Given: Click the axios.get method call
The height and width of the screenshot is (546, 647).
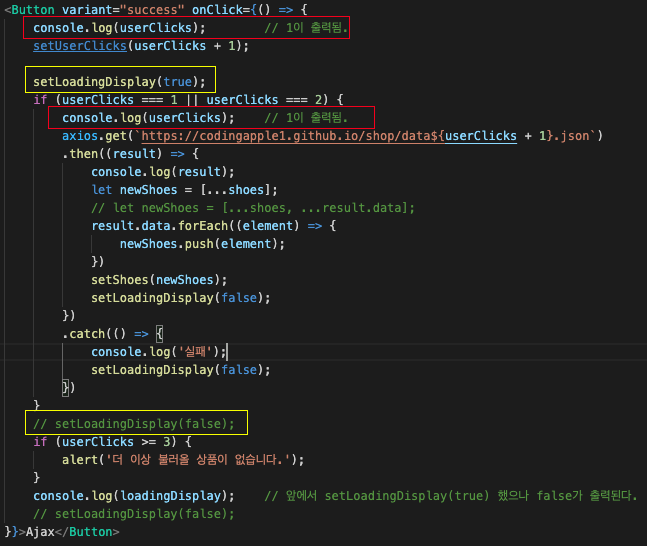Looking at the screenshot, I should [94, 136].
